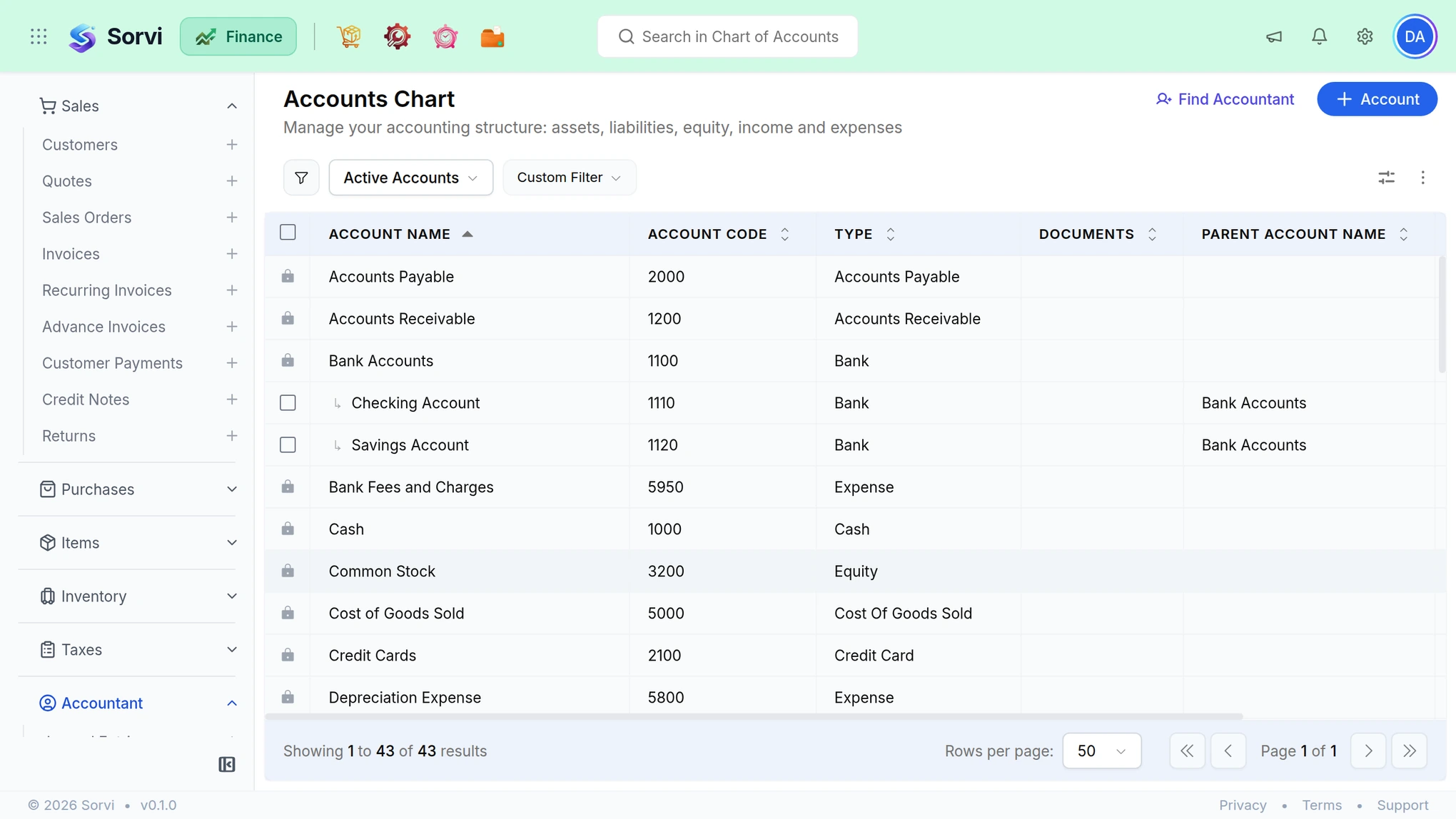Open announcements megaphone icon

point(1274,36)
